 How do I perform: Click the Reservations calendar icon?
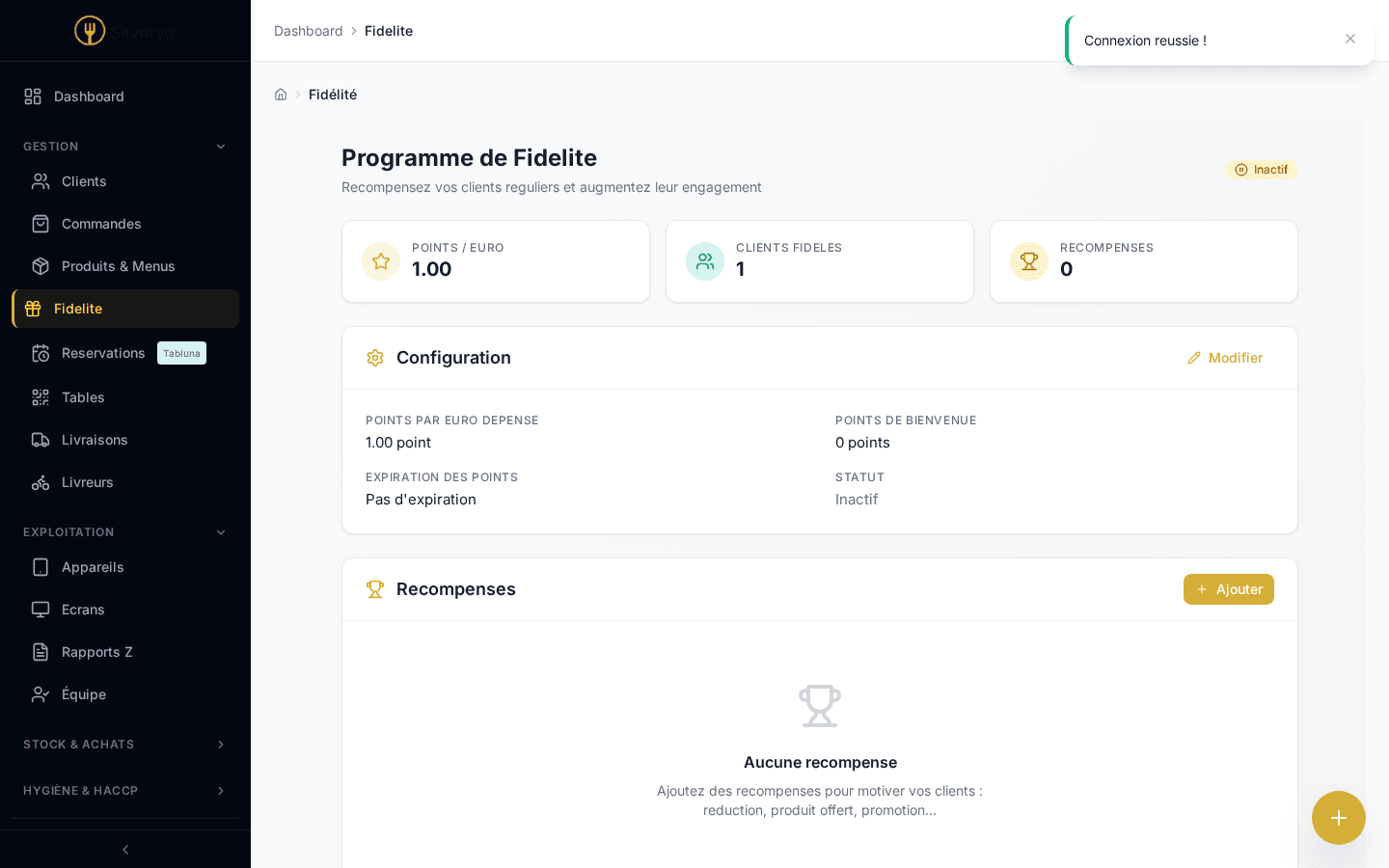coord(41,353)
